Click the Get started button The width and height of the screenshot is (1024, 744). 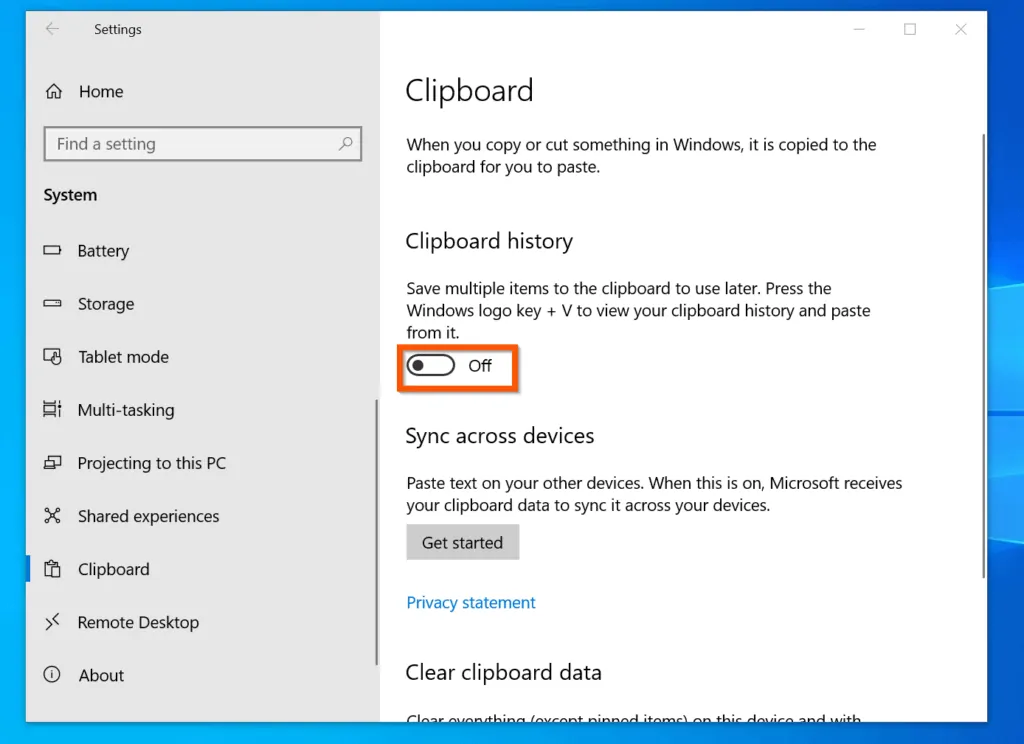[x=462, y=542]
